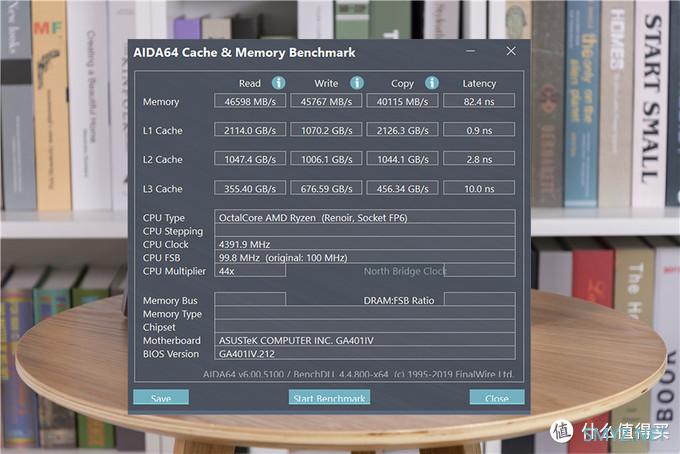Click the AIDA64 v6.00.5100 version text
Viewport: 680px width, 454px height.
pyautogui.click(x=358, y=374)
